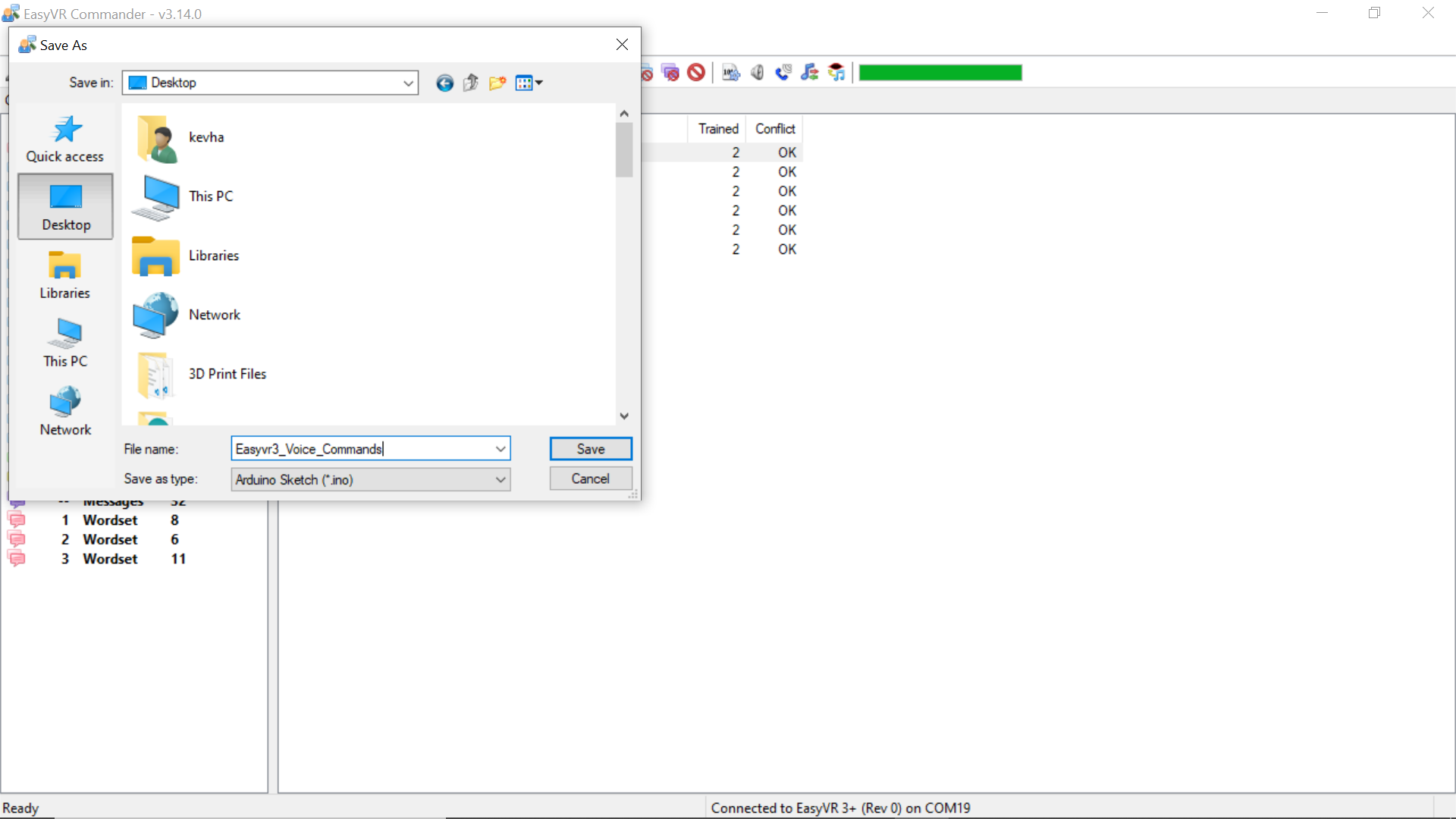Open the View Menu arrow in Save As

click(x=538, y=83)
